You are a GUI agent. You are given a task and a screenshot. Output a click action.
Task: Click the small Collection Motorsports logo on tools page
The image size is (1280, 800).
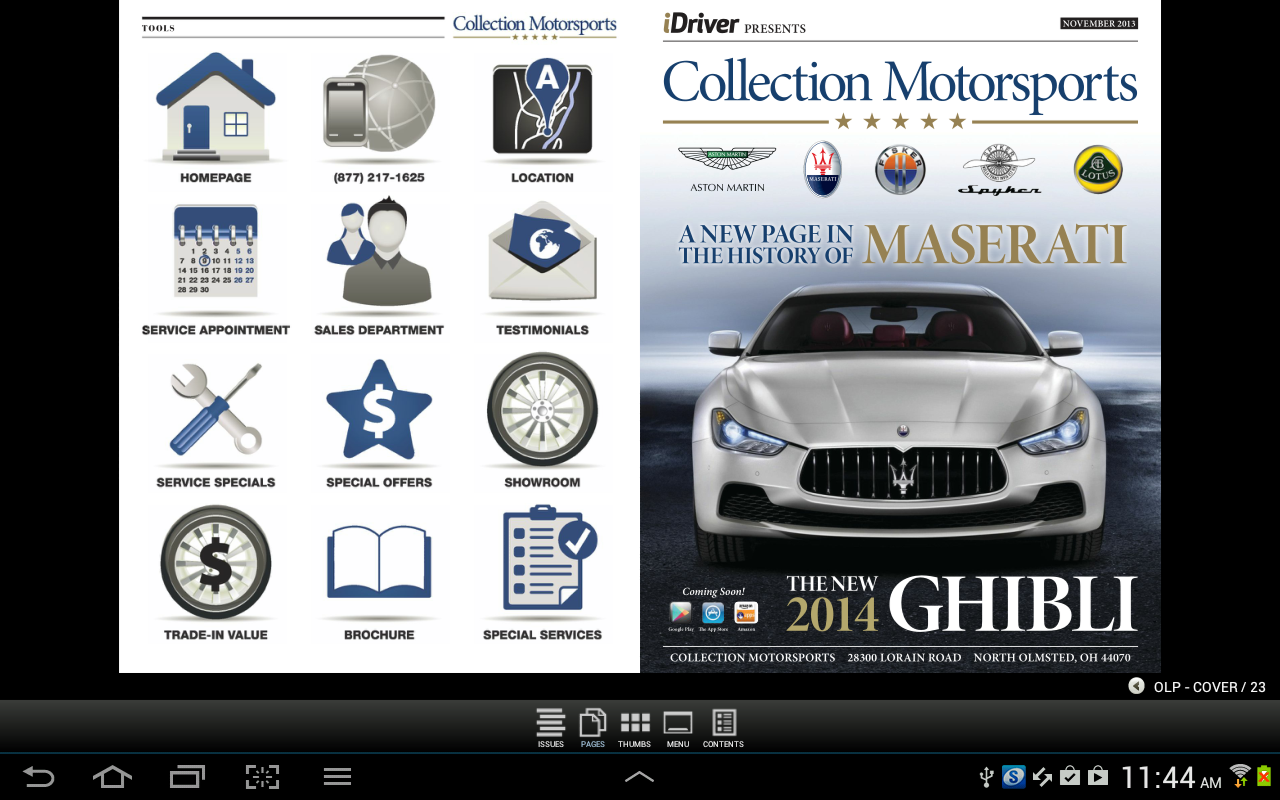point(535,26)
